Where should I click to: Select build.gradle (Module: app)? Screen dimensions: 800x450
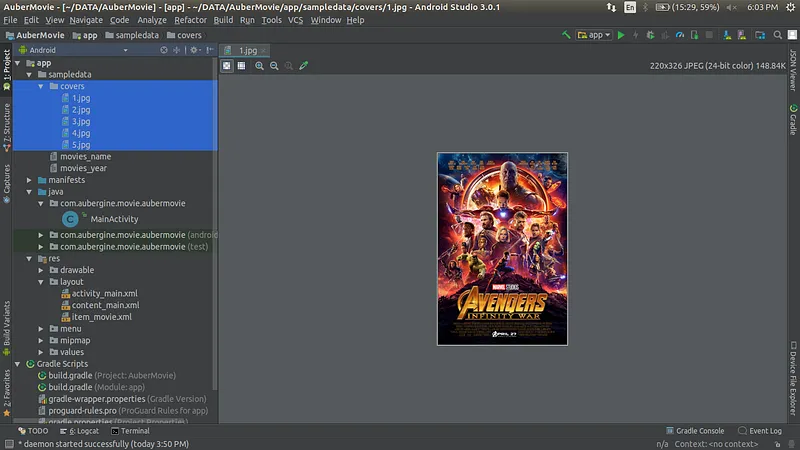(96, 387)
